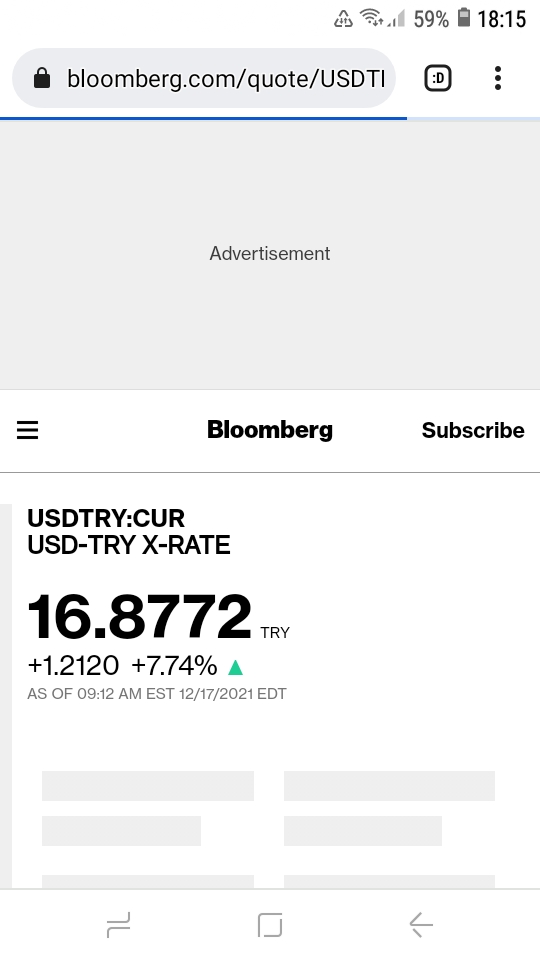Tap the Advertisement banner placeholder
The image size is (540, 960).
pyautogui.click(x=270, y=254)
